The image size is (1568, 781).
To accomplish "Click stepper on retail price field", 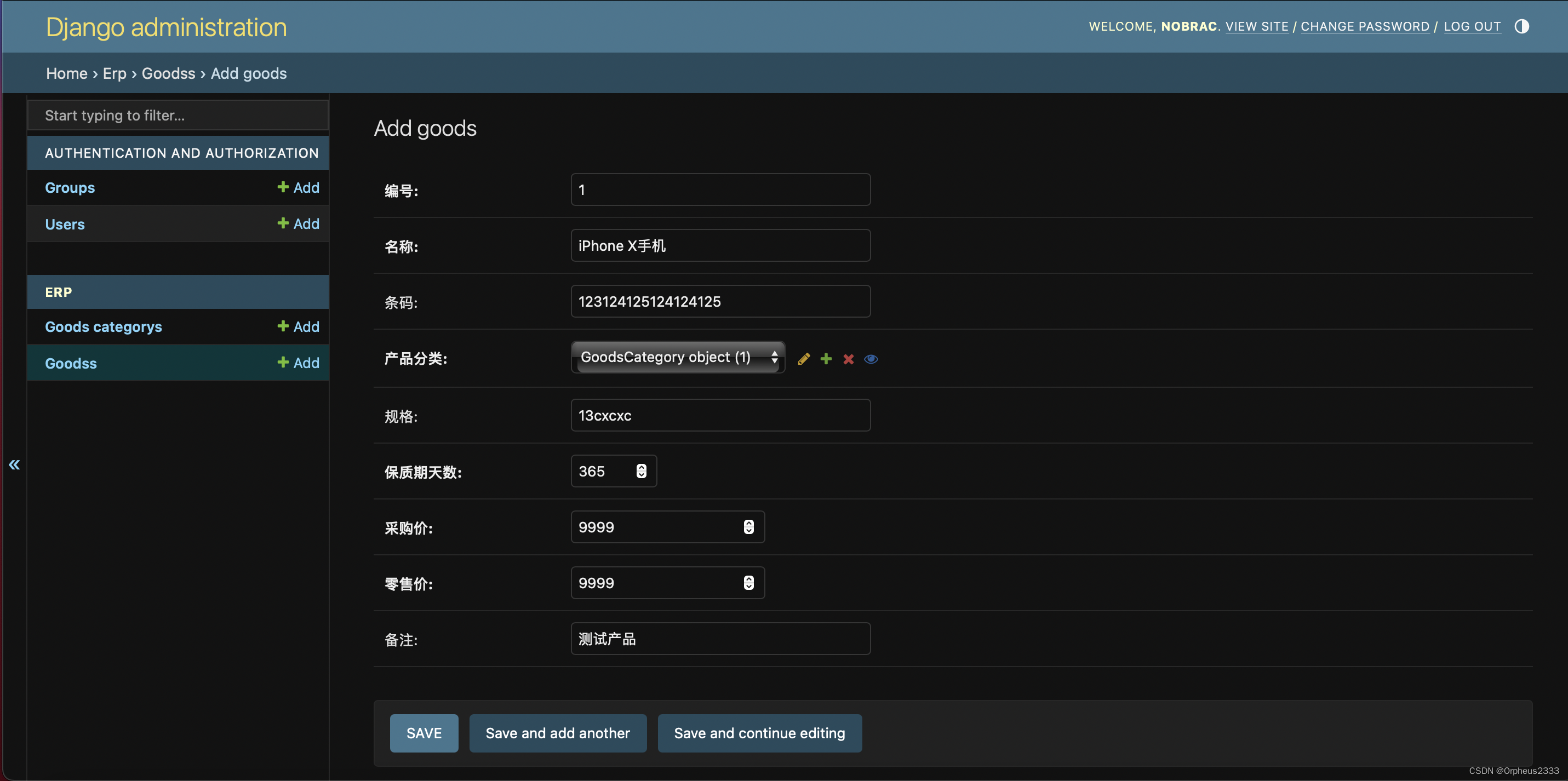I will [749, 583].
